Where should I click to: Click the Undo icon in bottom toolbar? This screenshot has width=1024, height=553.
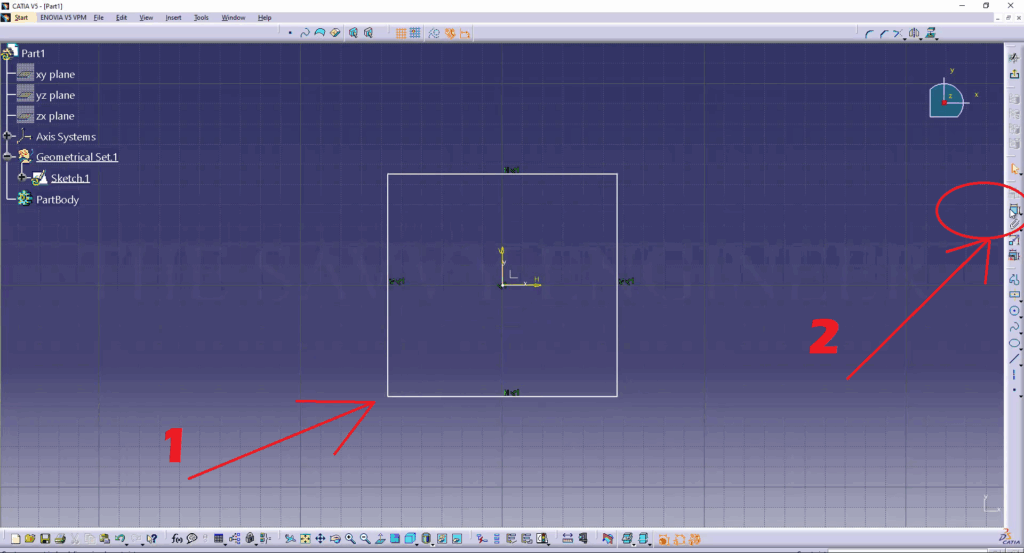coord(120,539)
